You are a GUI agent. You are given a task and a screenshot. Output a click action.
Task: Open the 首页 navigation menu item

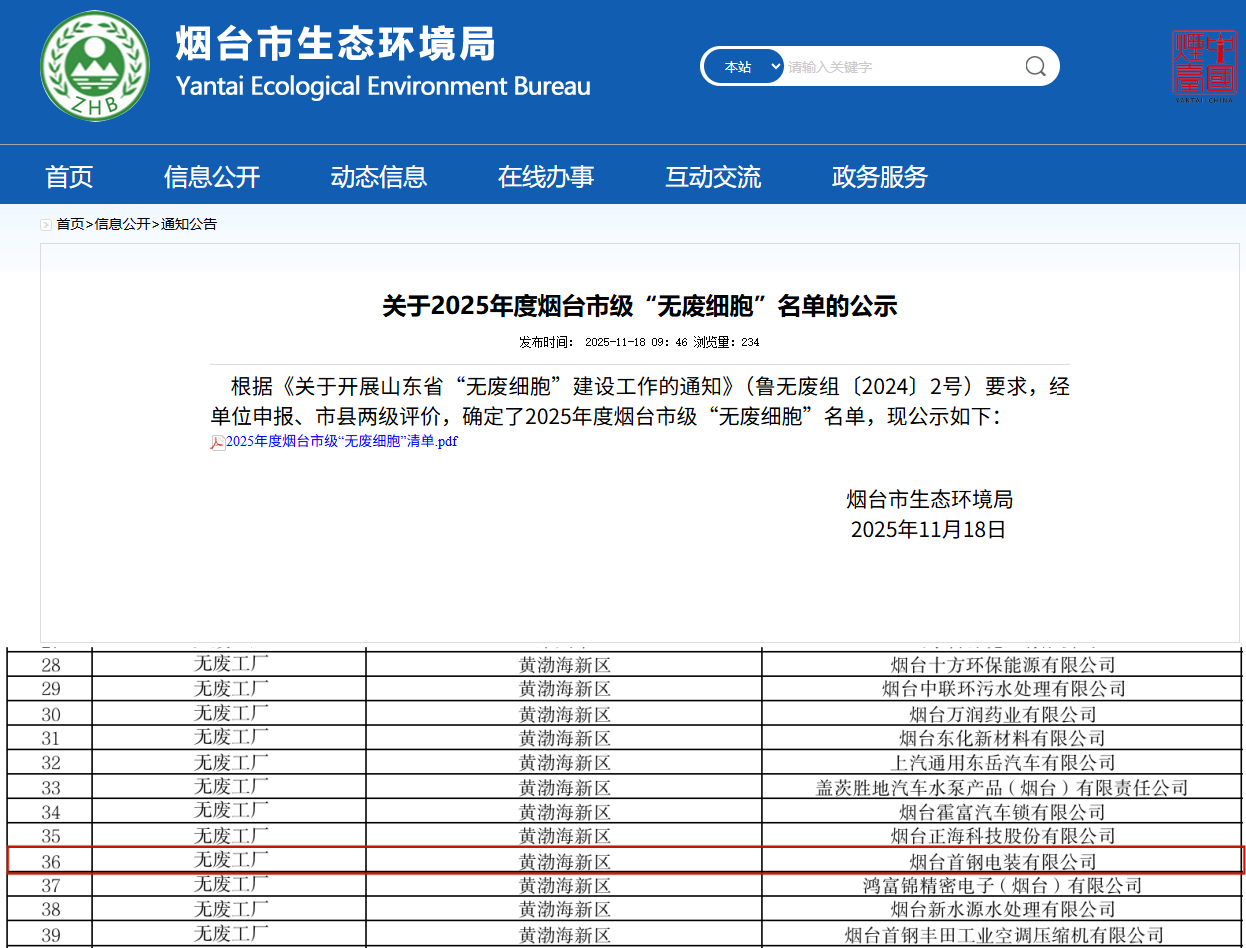coord(69,177)
